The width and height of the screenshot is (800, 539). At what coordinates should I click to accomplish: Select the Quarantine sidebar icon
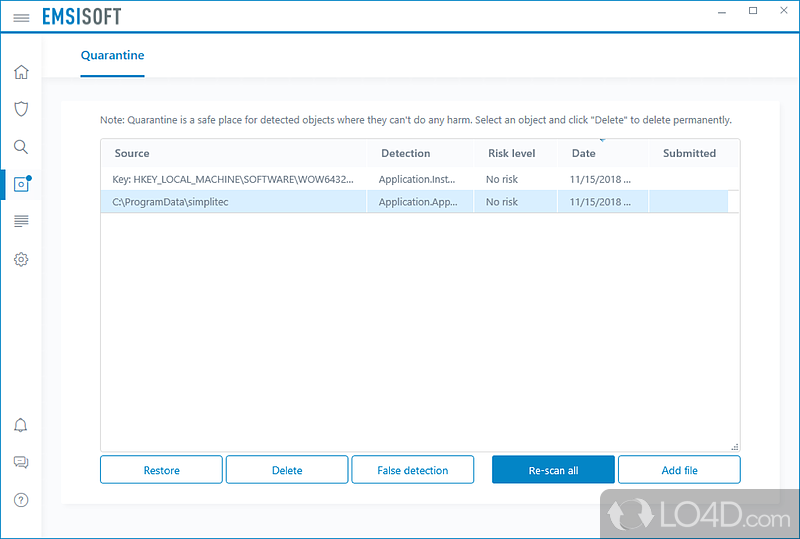click(x=21, y=184)
